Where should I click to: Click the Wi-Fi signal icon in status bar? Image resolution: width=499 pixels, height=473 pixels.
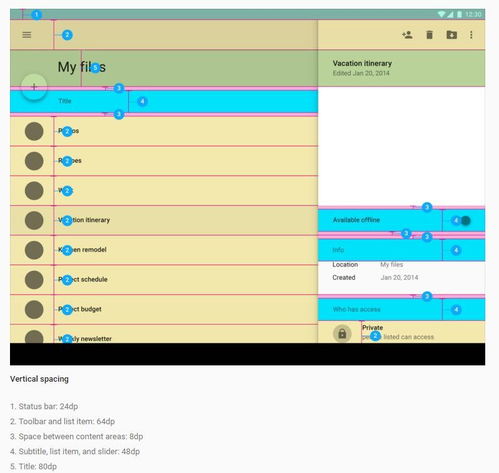click(x=441, y=14)
